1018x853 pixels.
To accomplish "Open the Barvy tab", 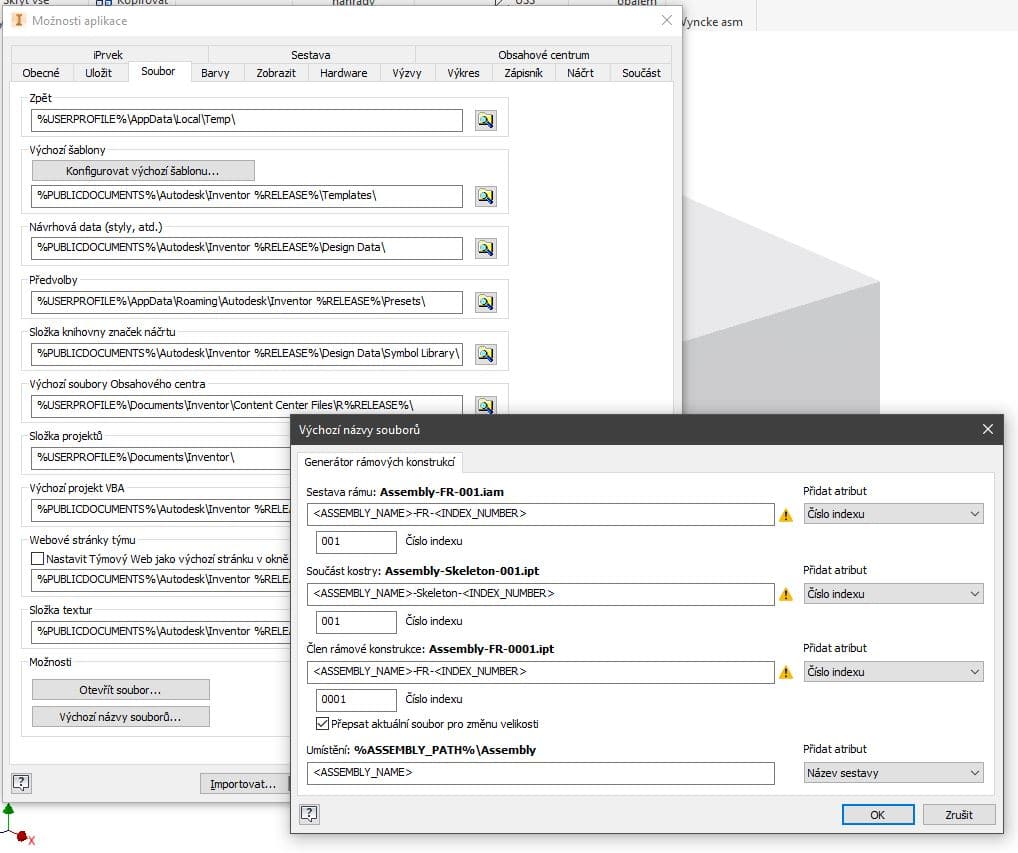I will pyautogui.click(x=216, y=73).
